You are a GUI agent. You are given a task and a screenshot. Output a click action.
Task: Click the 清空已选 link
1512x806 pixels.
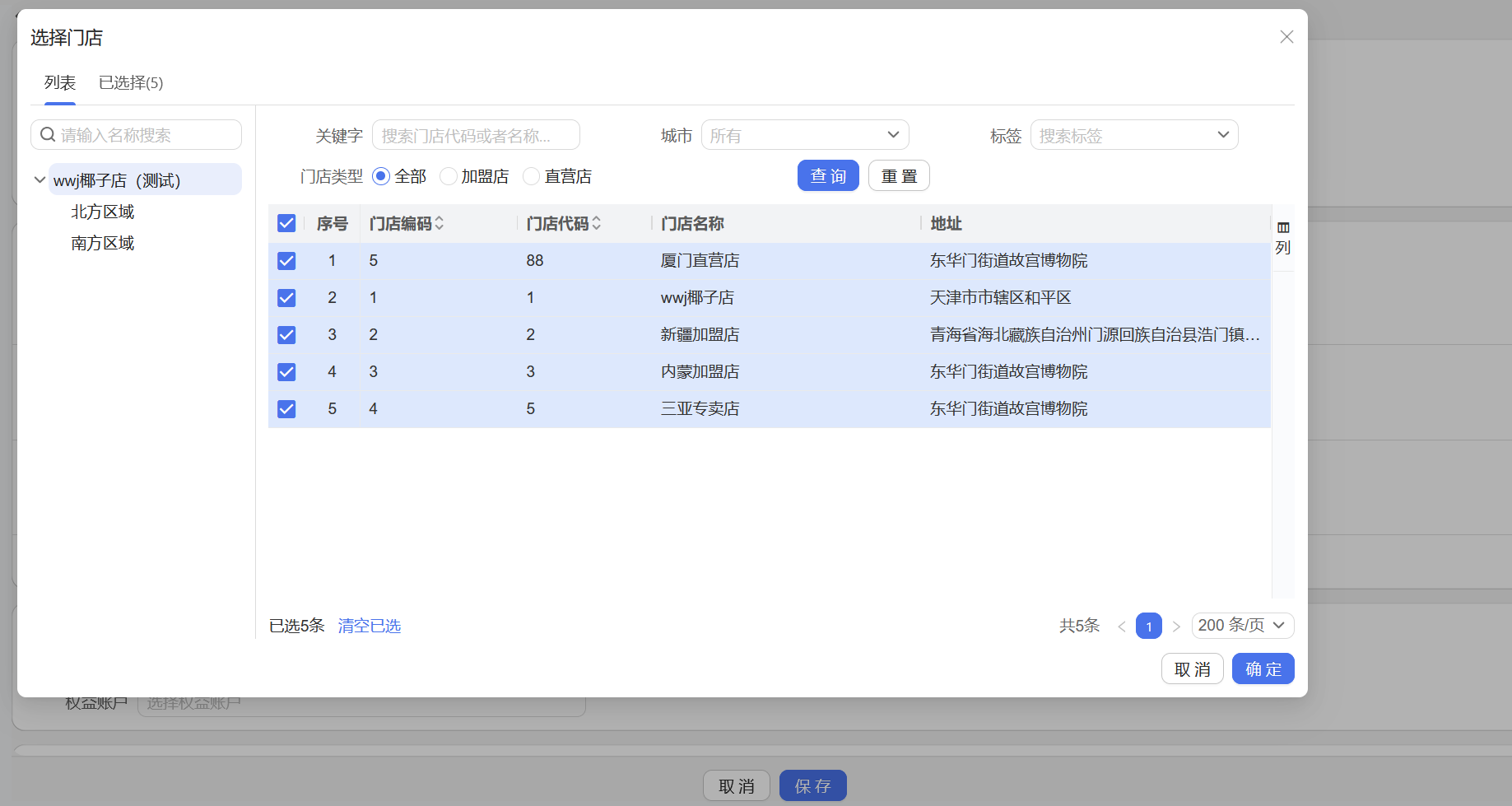tap(369, 626)
